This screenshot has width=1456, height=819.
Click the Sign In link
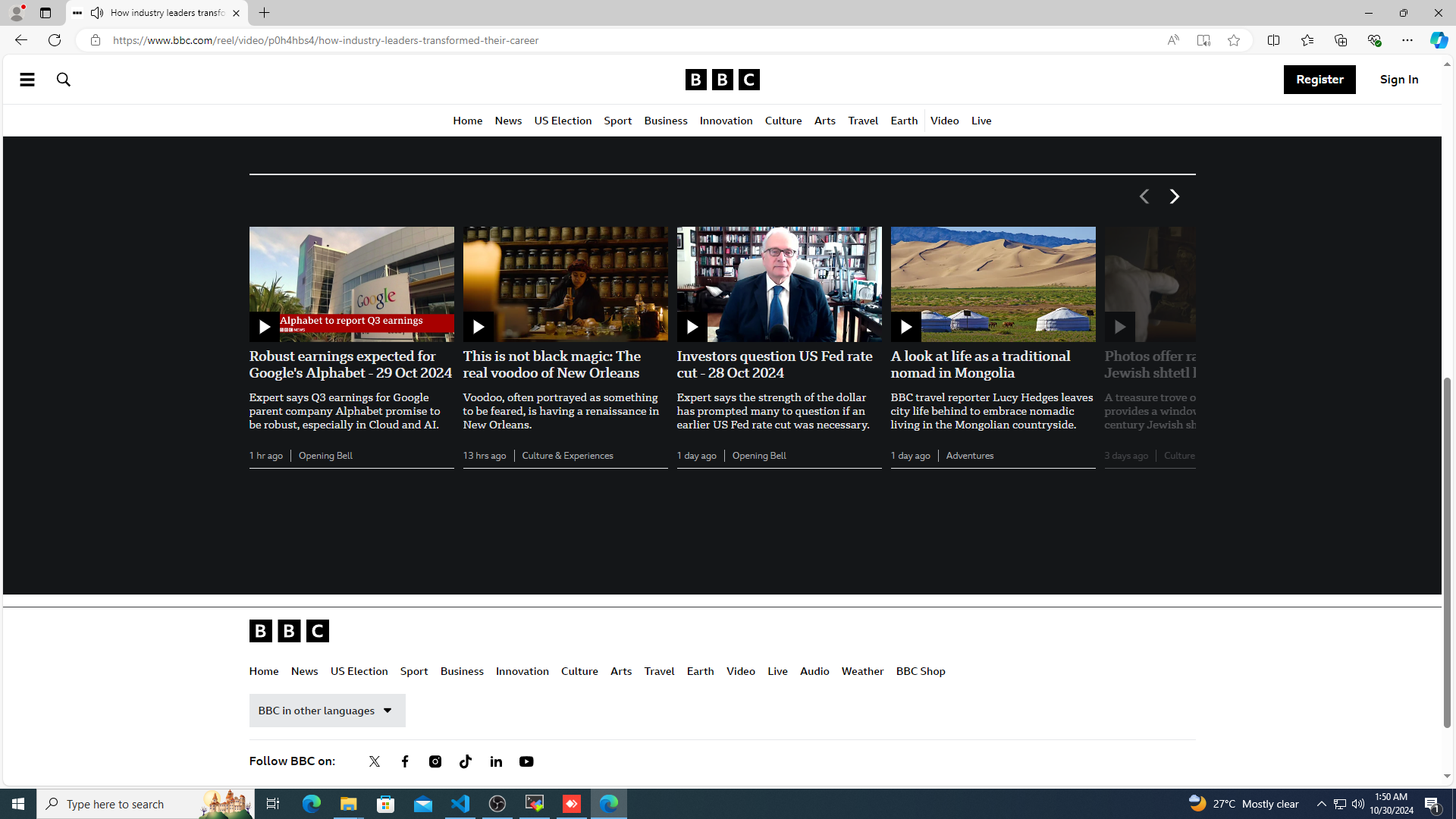pos(1399,80)
